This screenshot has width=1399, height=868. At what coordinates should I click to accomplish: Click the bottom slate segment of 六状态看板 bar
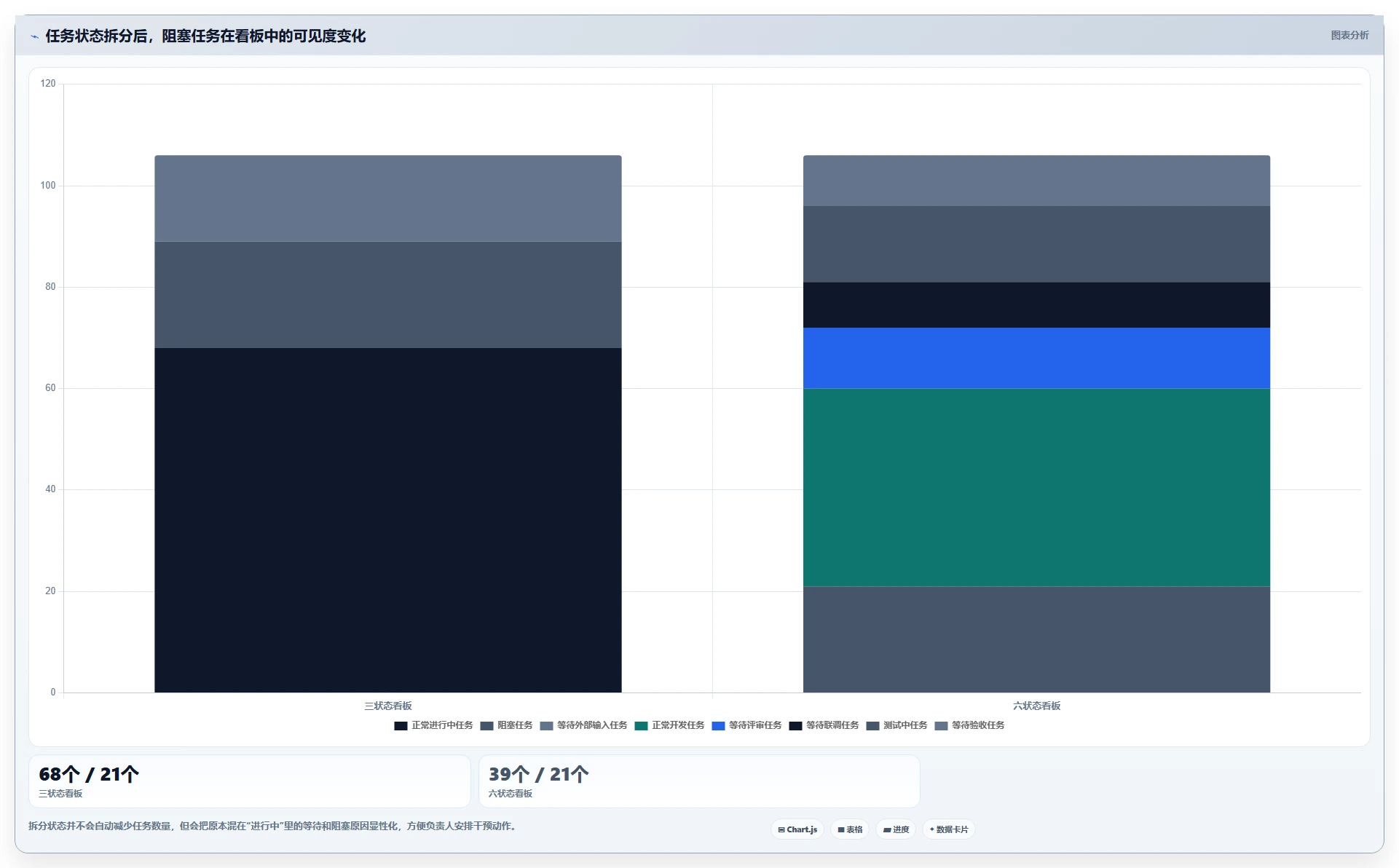tap(1036, 639)
